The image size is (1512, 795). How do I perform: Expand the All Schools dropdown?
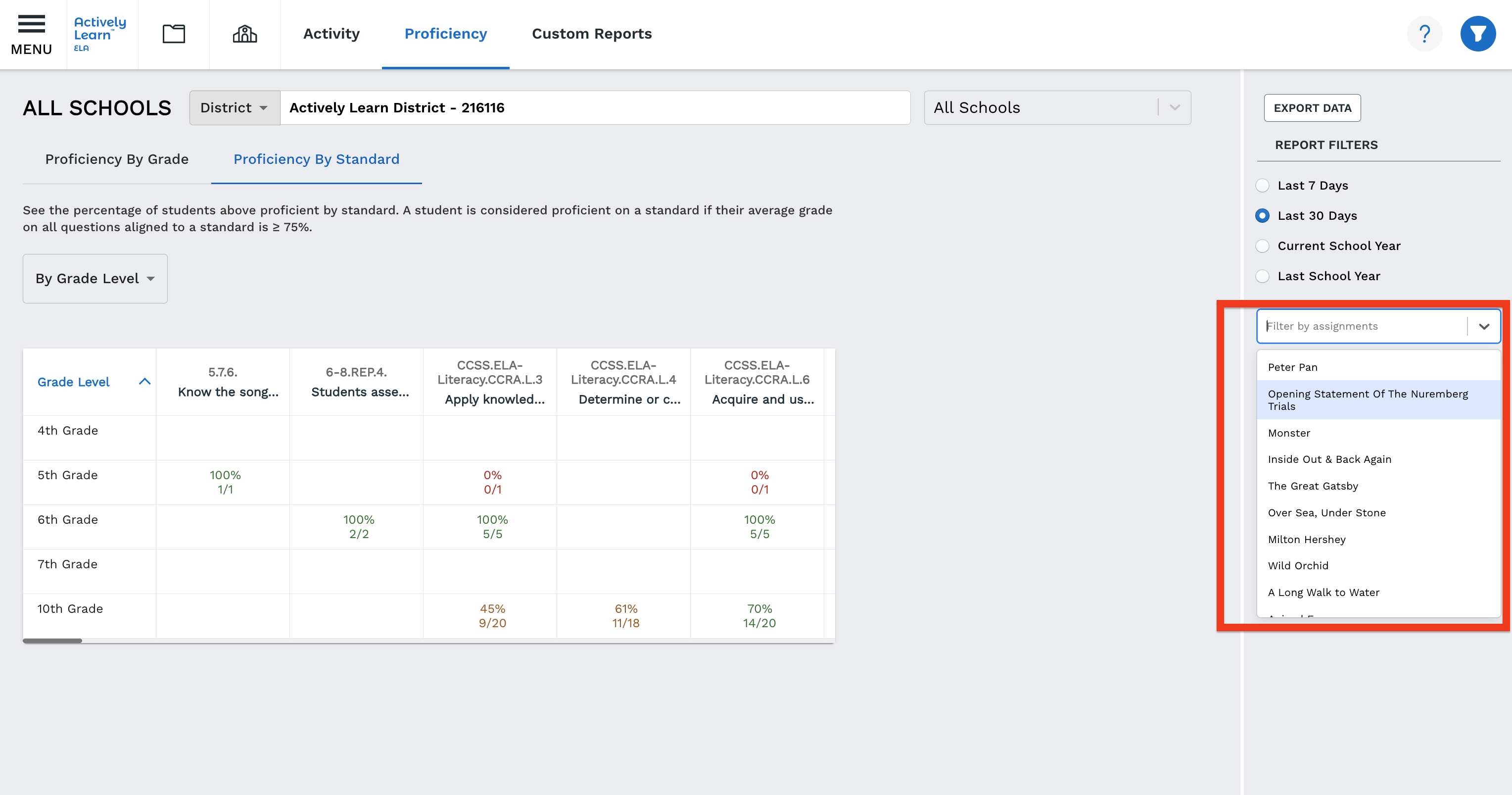[x=1057, y=107]
